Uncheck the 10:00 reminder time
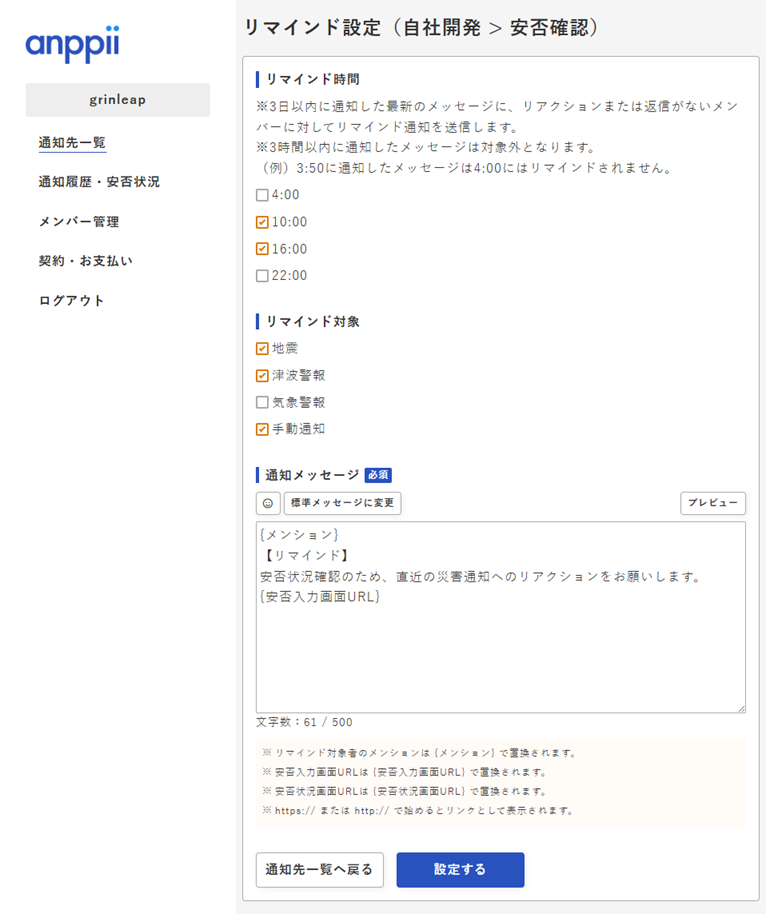Image resolution: width=766 pixels, height=914 pixels. 262,222
